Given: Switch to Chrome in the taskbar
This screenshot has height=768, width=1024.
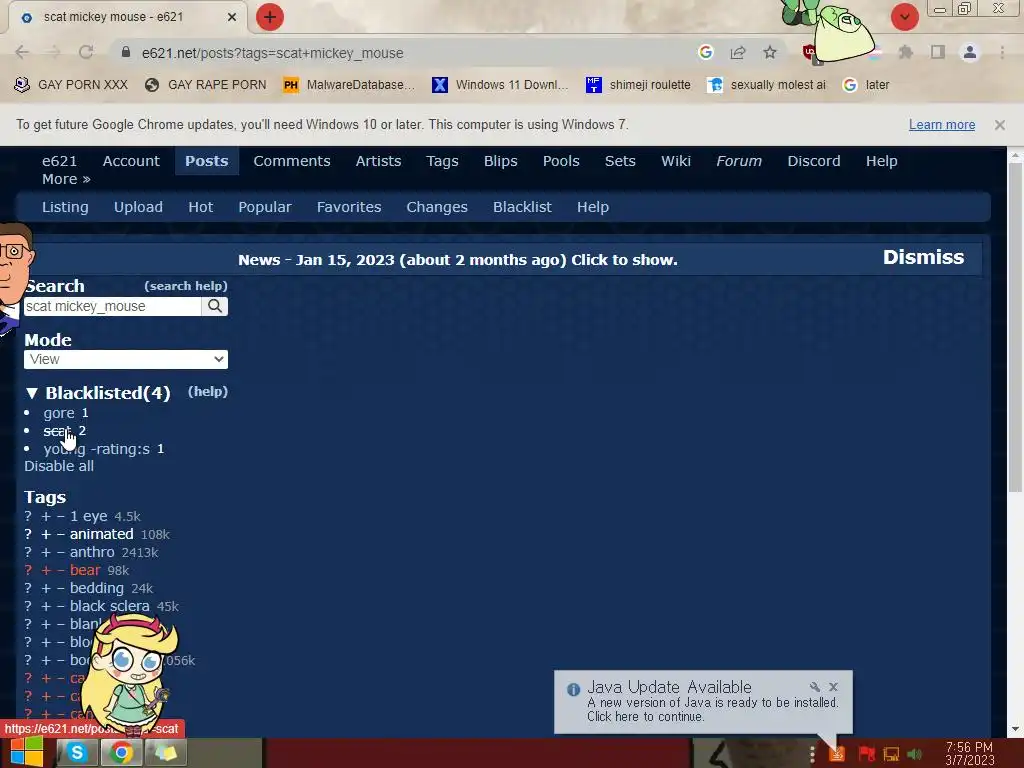Looking at the screenshot, I should point(121,753).
